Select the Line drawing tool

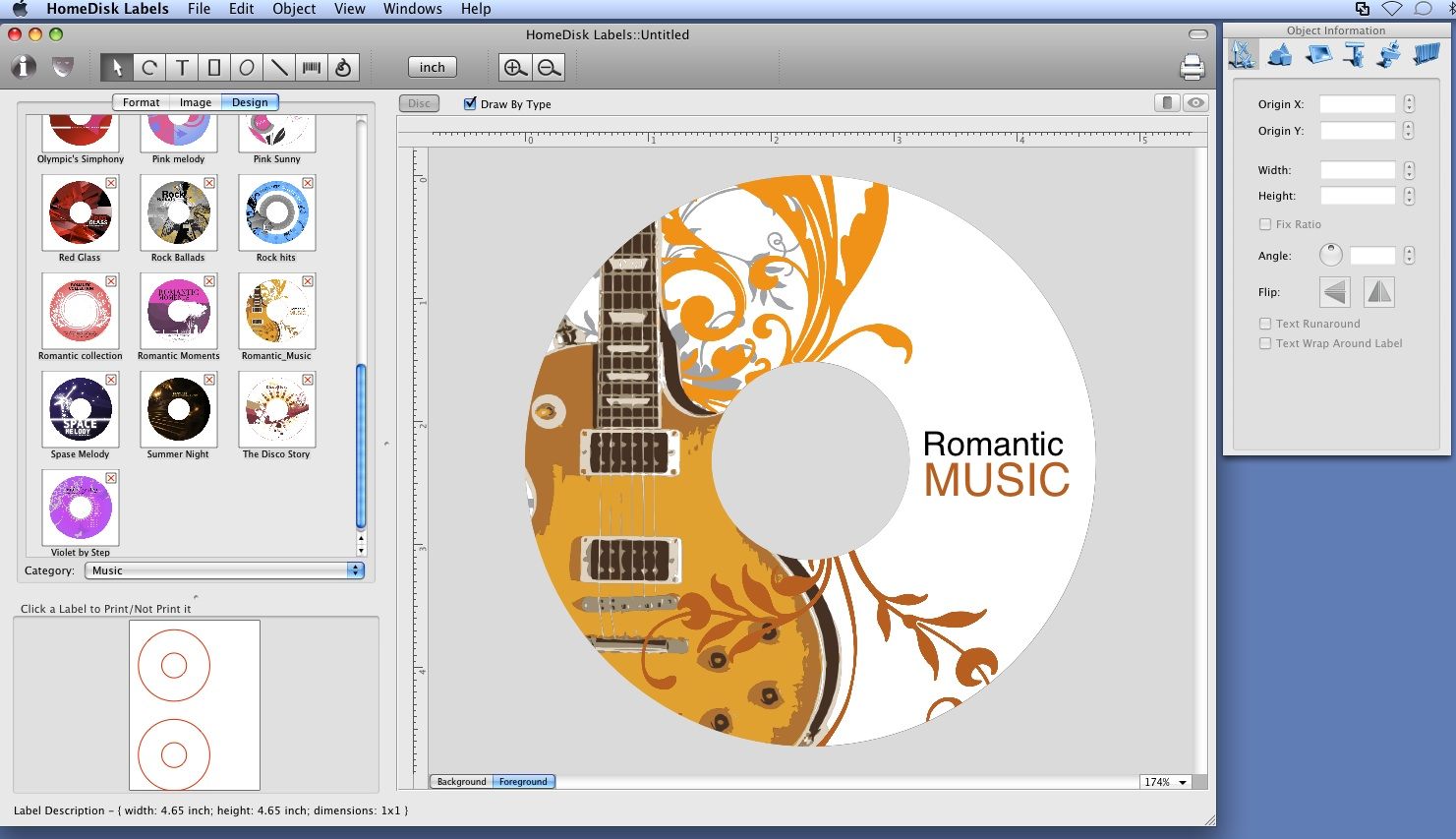pyautogui.click(x=280, y=67)
